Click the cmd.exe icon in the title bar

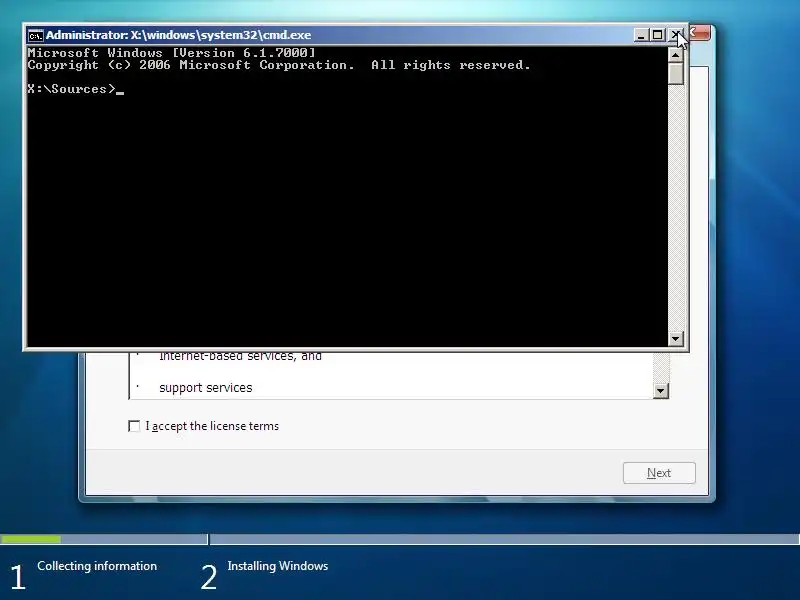point(35,35)
